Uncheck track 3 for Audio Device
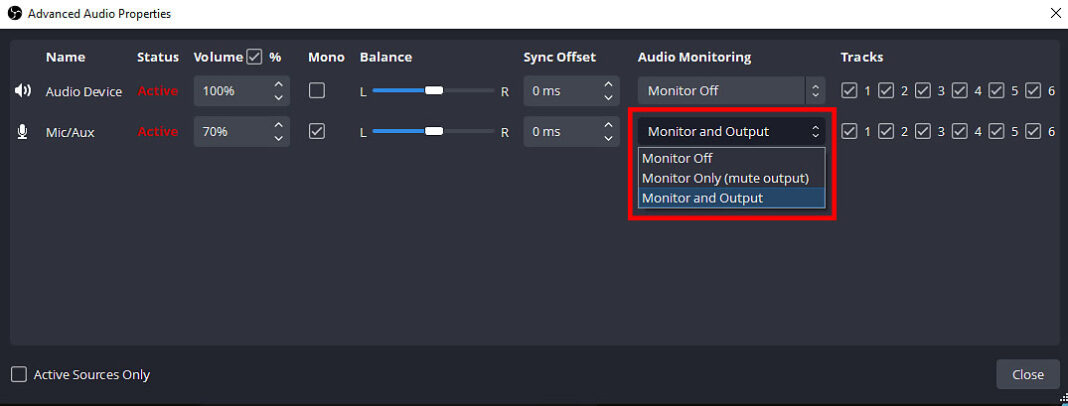 [923, 91]
